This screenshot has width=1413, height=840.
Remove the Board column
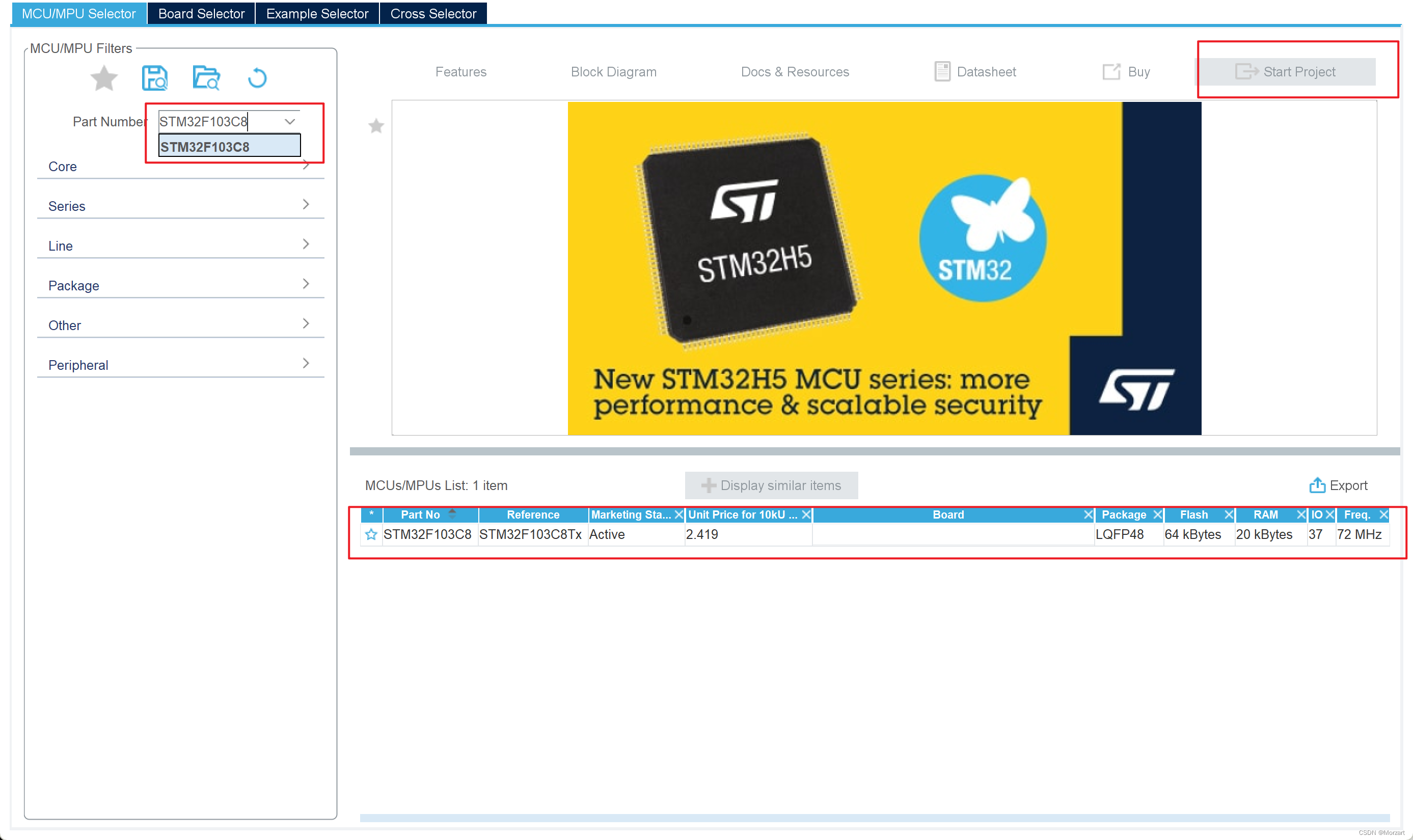tap(1088, 514)
